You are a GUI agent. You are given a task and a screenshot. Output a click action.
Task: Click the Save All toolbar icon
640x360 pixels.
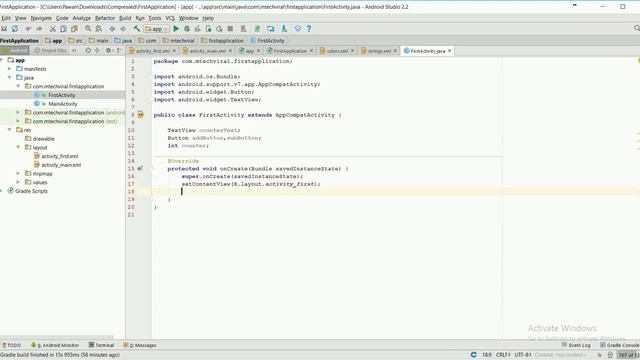click(x=4, y=29)
